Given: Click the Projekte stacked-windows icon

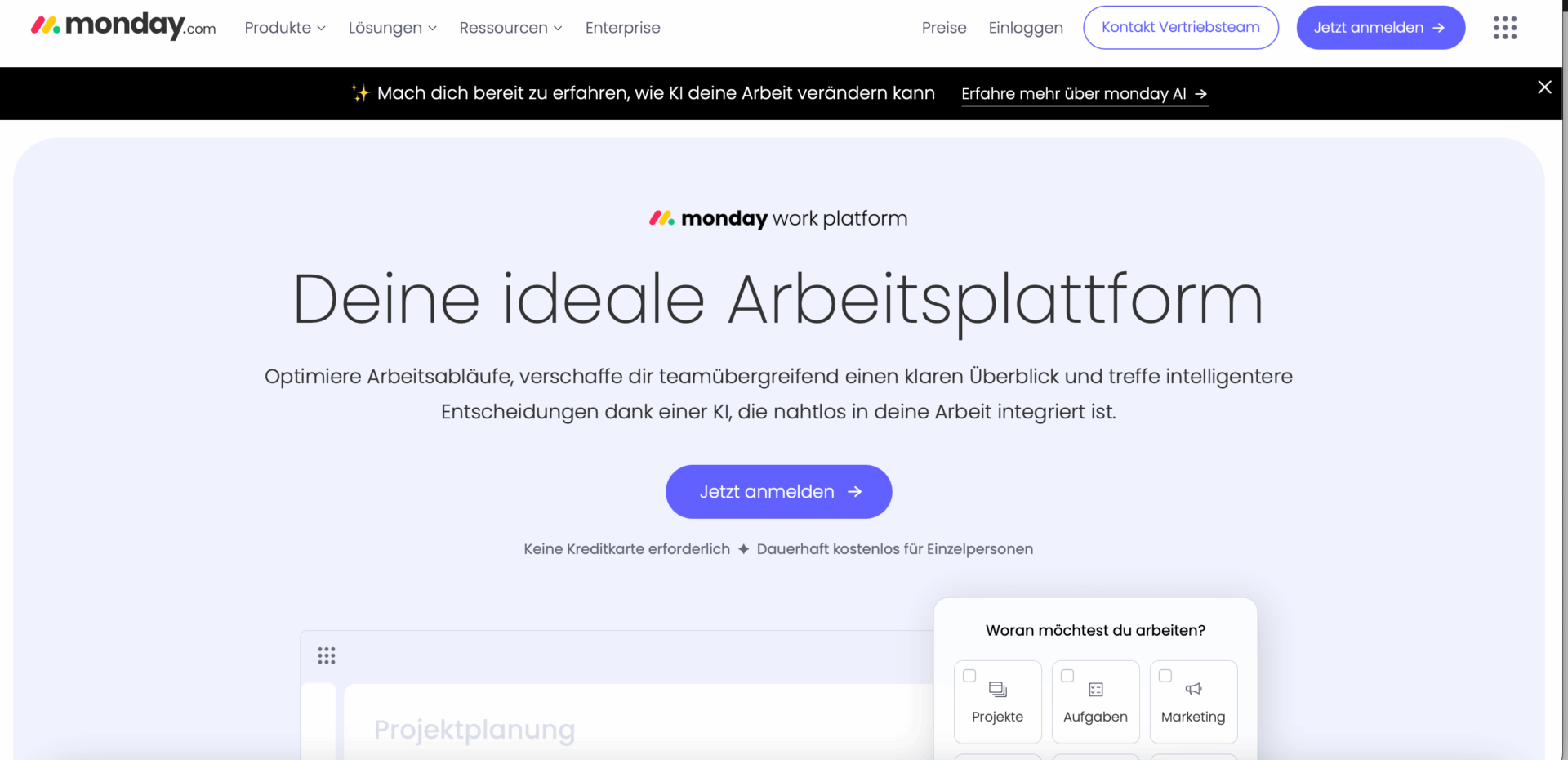Looking at the screenshot, I should tap(998, 689).
